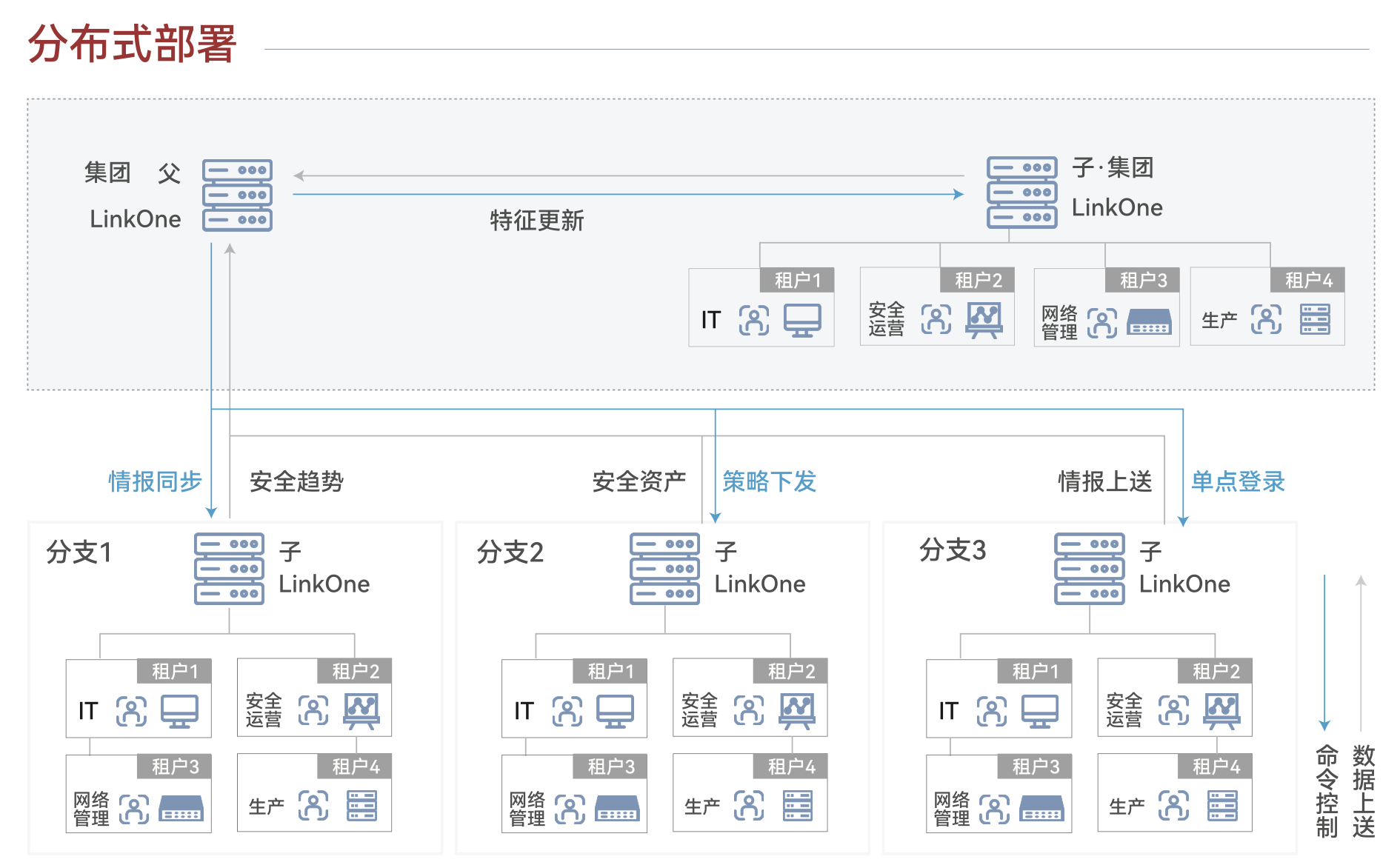This screenshot has width=1400, height=865.
Task: Click the blue 策略下发 label
Action: (769, 481)
